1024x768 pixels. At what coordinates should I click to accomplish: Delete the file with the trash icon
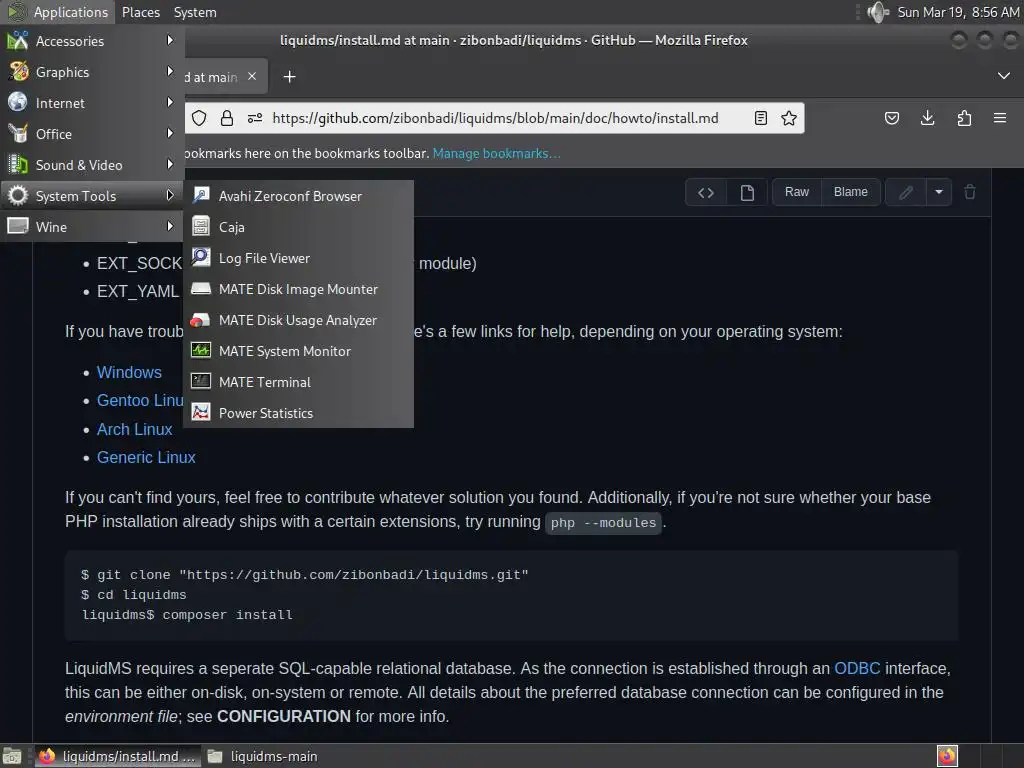click(970, 192)
